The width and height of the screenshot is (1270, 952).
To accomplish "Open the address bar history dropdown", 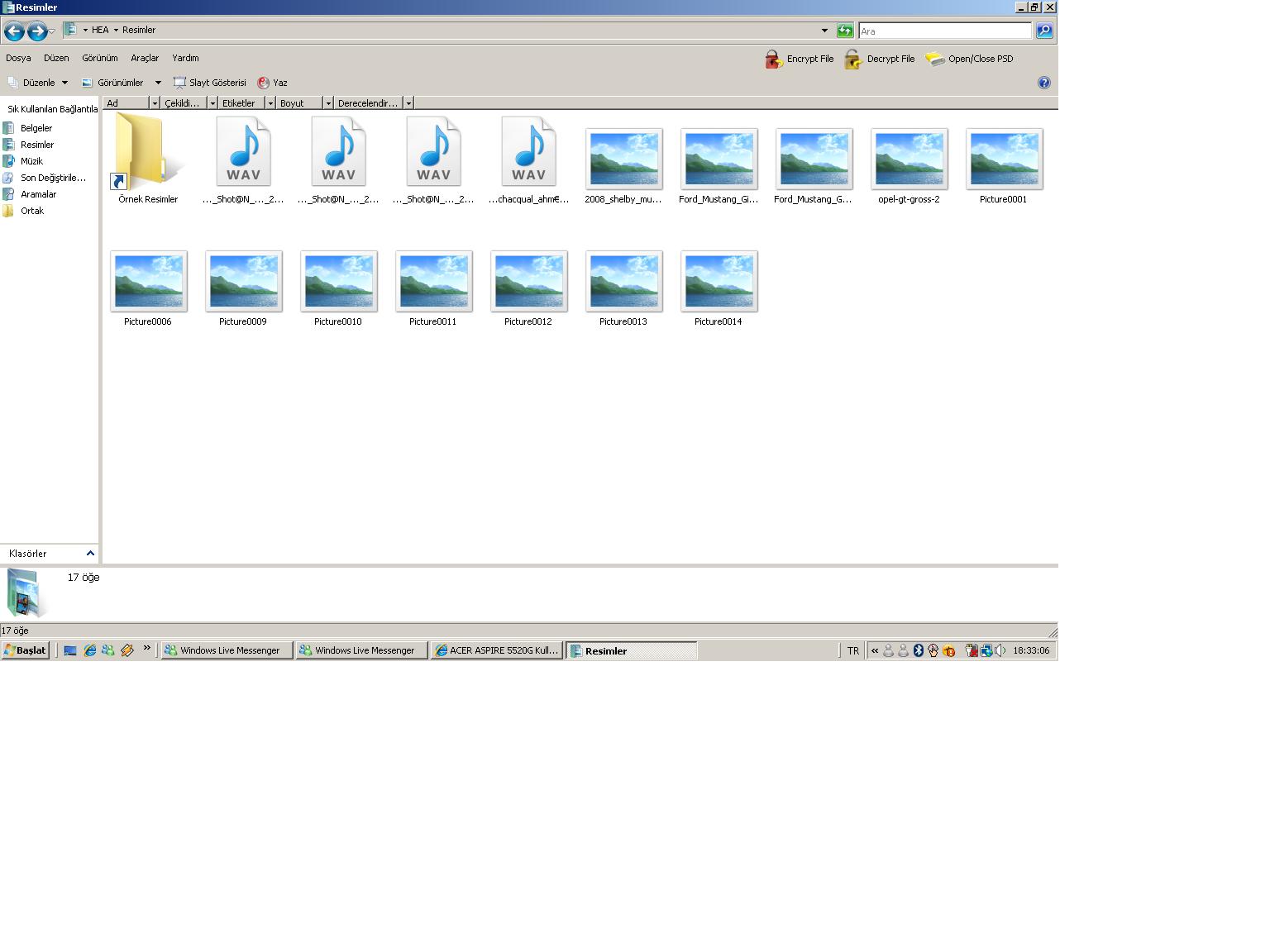I will pyautogui.click(x=824, y=31).
